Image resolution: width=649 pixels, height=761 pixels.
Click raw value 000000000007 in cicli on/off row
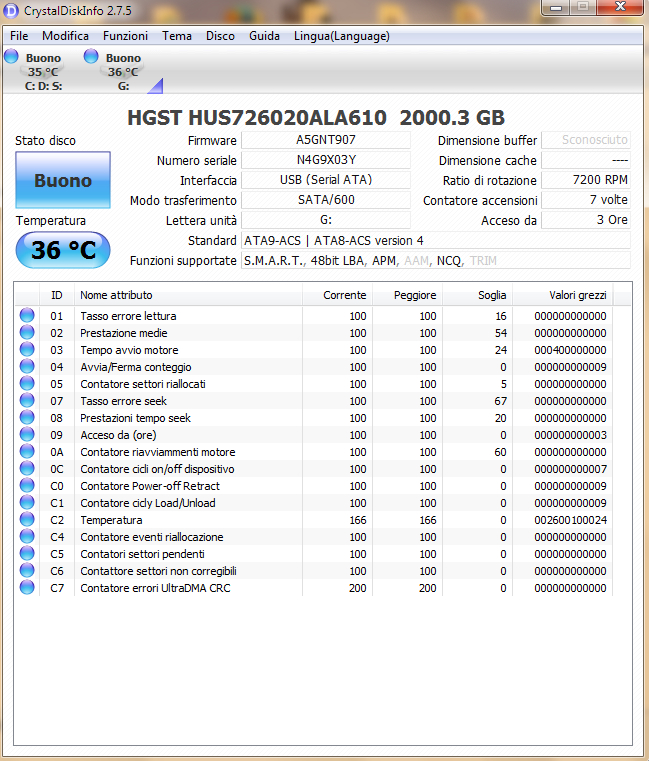click(570, 469)
